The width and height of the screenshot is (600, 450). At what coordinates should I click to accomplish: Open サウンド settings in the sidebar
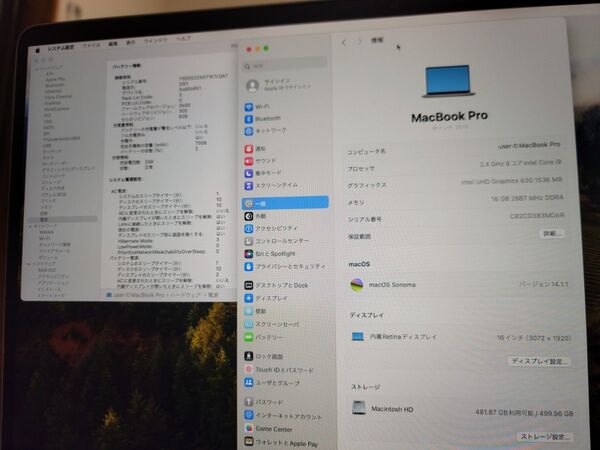pyautogui.click(x=260, y=161)
